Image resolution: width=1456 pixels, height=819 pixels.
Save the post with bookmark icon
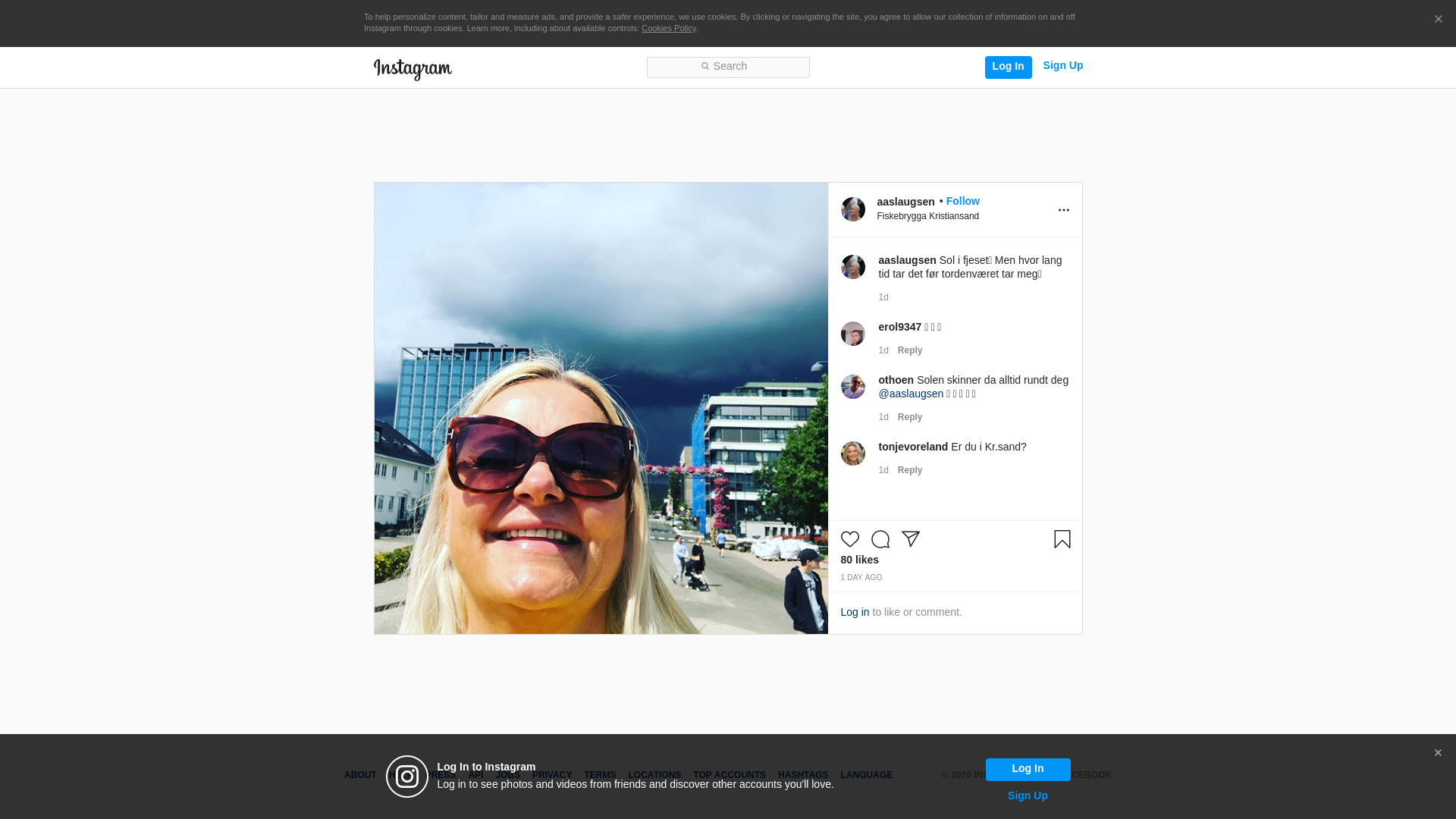point(1062,539)
